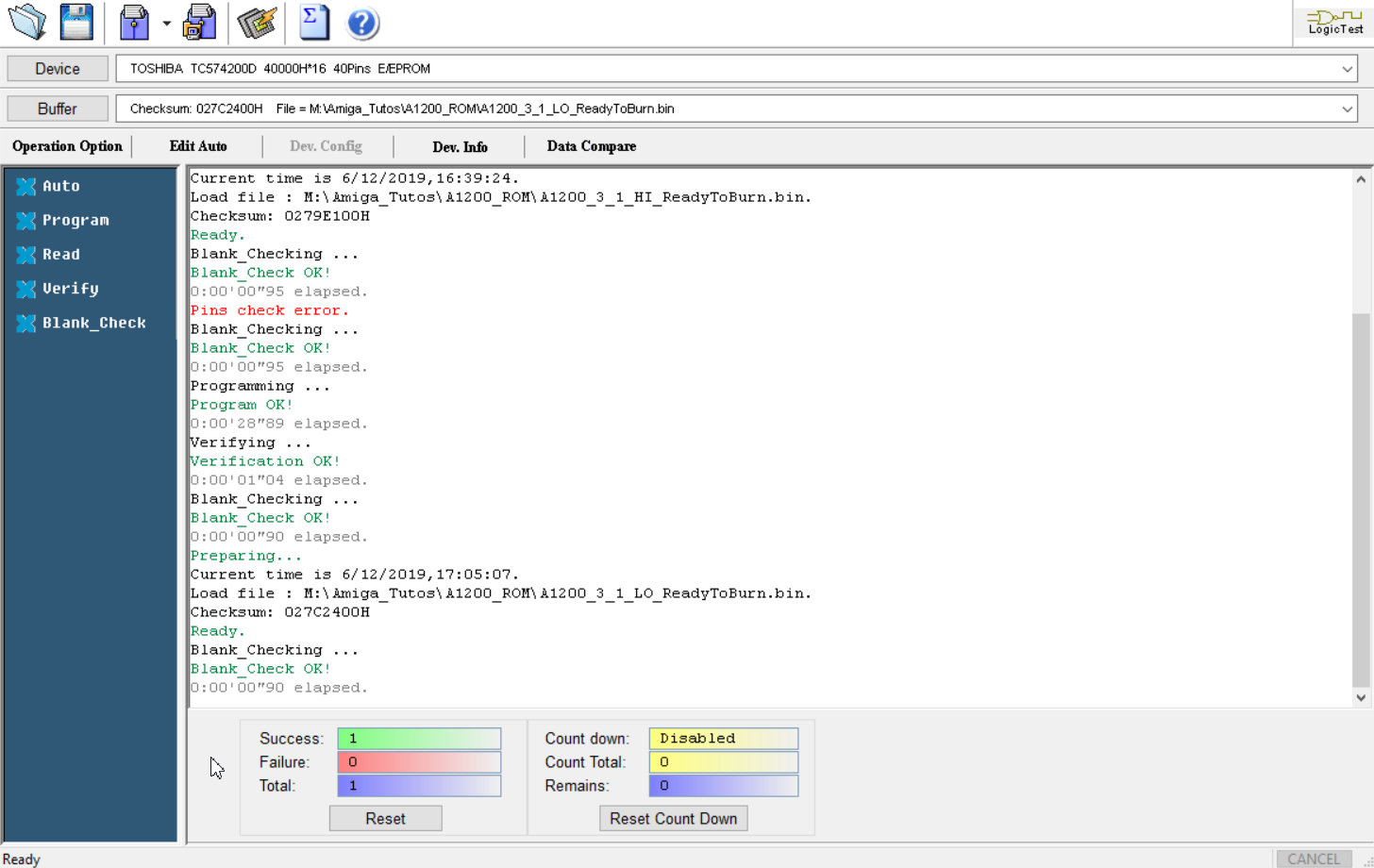
Task: Click the X icon next to Verify
Action: coord(26,289)
